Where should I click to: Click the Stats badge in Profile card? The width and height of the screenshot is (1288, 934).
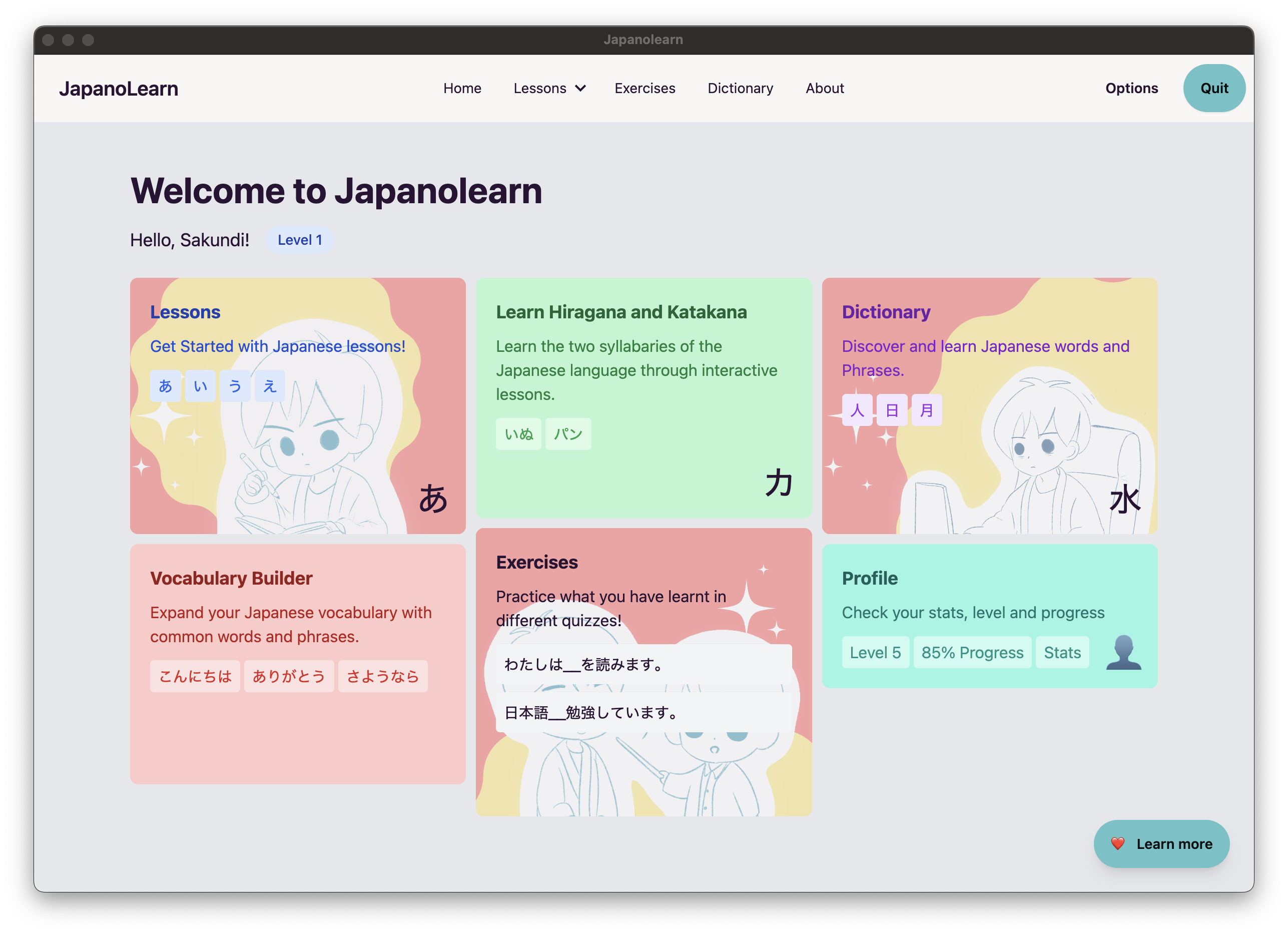click(1062, 652)
